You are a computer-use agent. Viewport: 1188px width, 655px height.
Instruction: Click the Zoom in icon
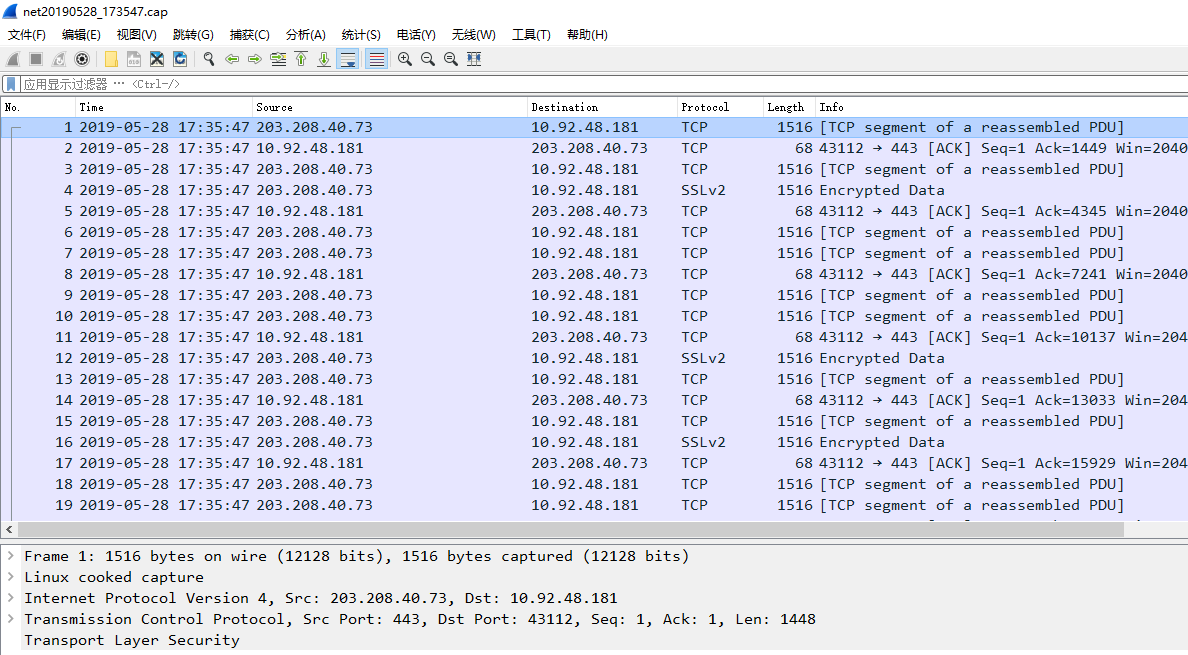tap(405, 59)
